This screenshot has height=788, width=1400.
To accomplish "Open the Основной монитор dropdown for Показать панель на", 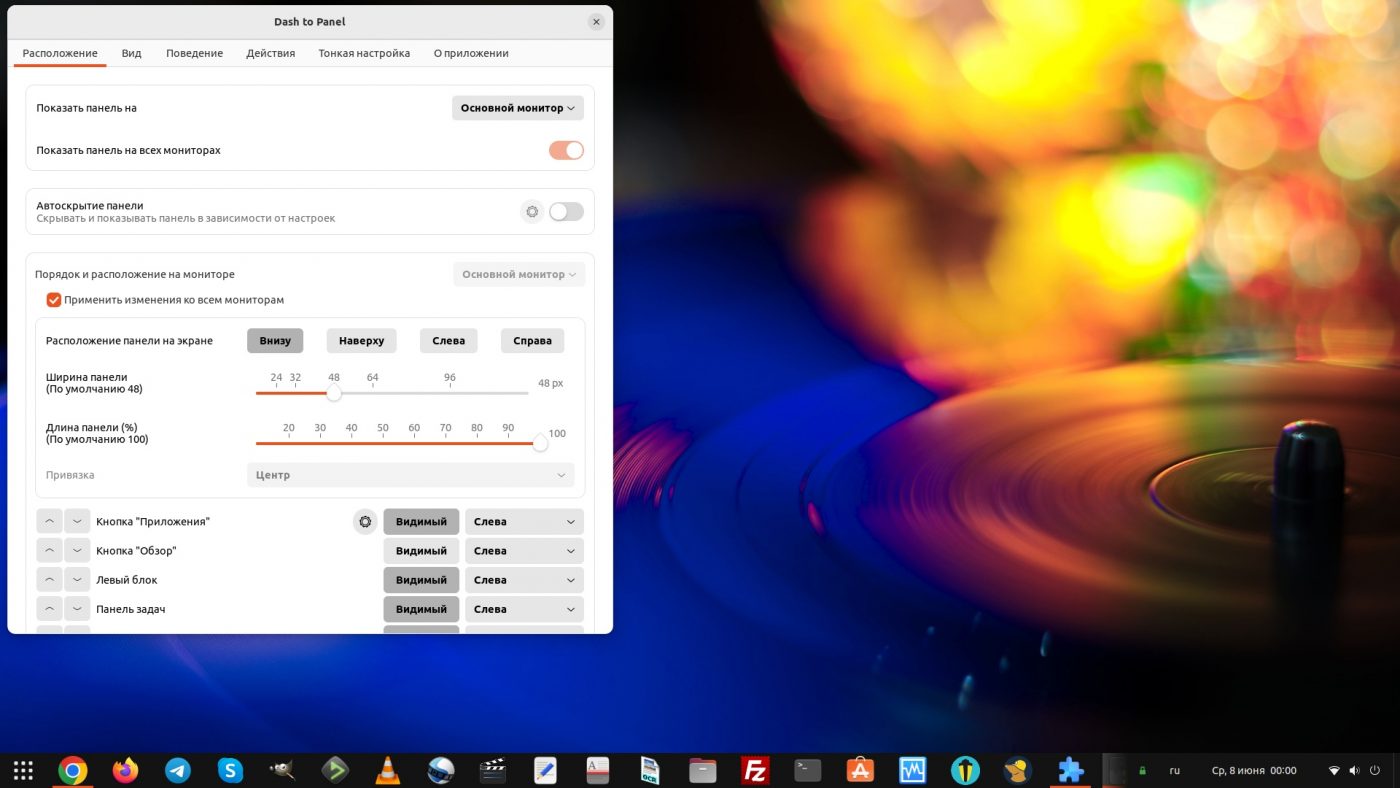I will click(517, 108).
